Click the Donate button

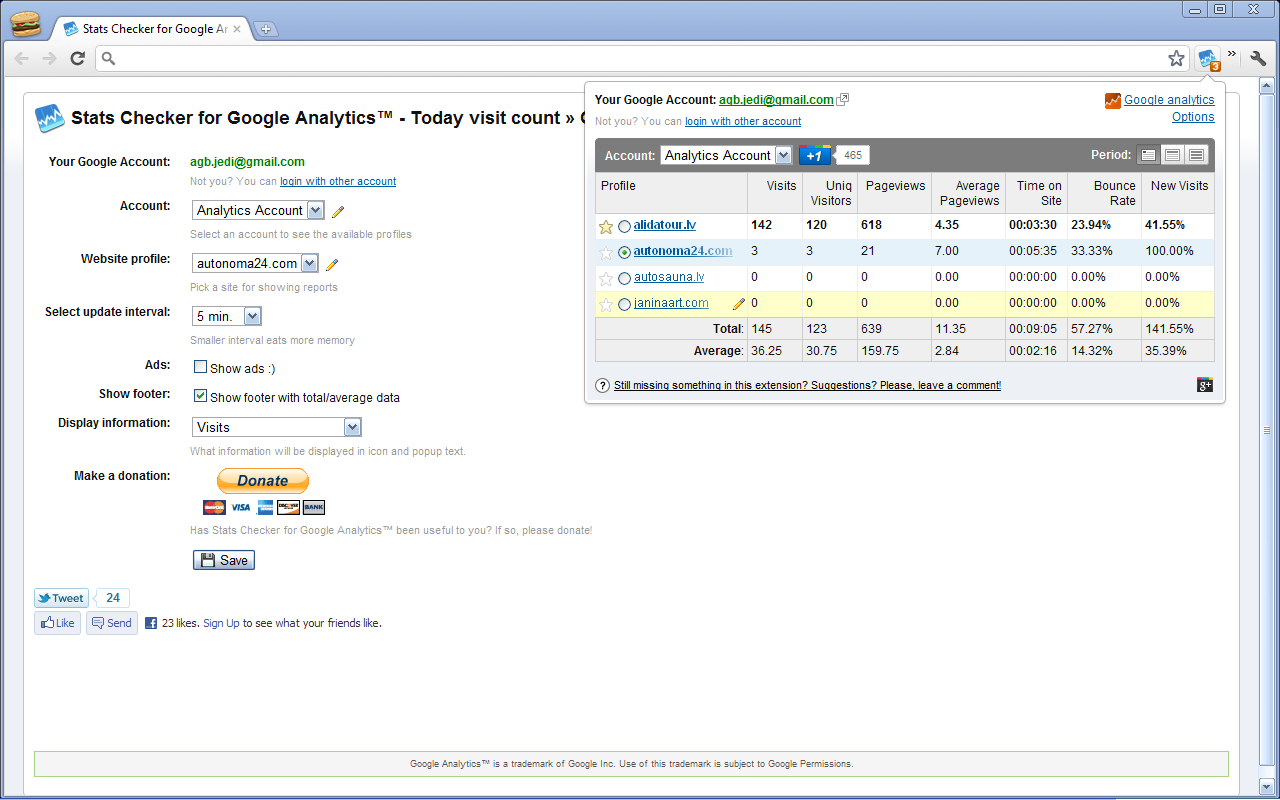pyautogui.click(x=263, y=481)
